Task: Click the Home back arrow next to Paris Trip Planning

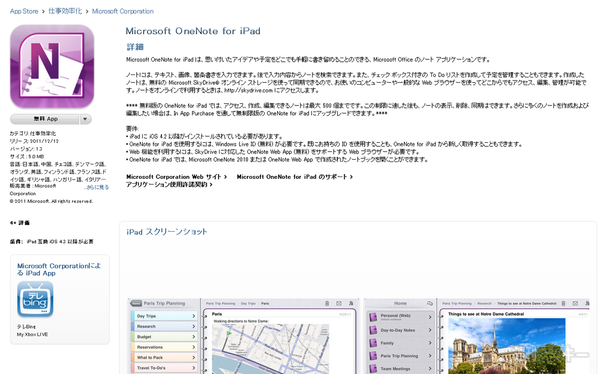Action: tap(136, 303)
